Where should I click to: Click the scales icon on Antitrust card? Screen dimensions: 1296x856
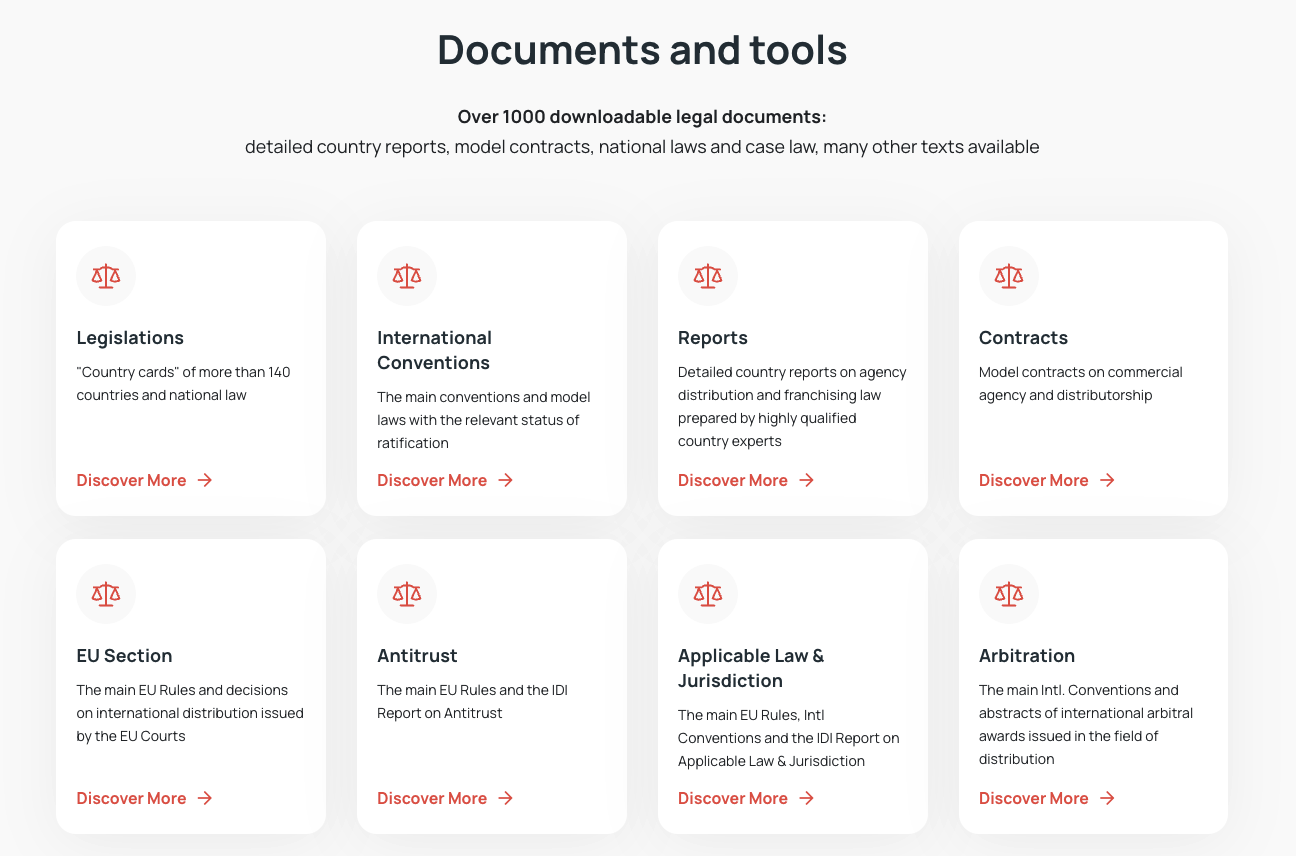tap(407, 594)
